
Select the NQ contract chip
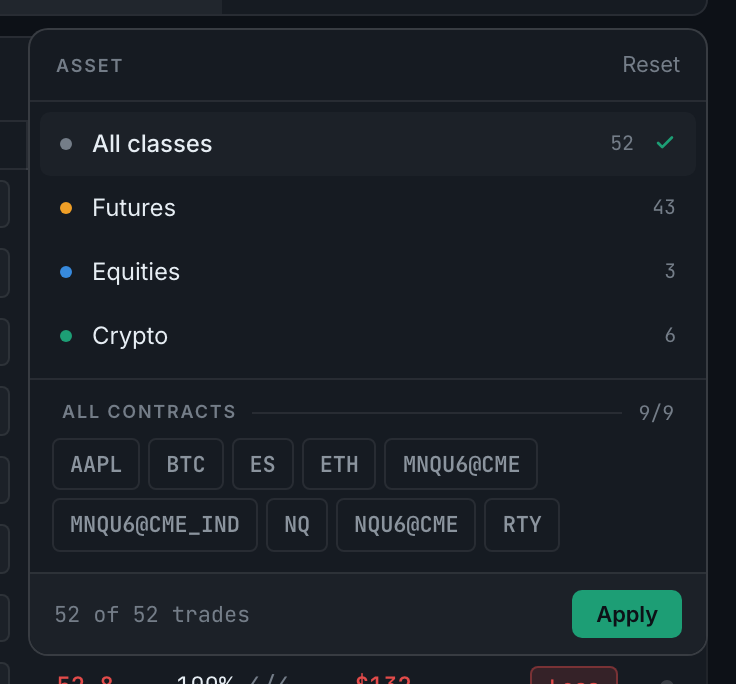point(297,525)
